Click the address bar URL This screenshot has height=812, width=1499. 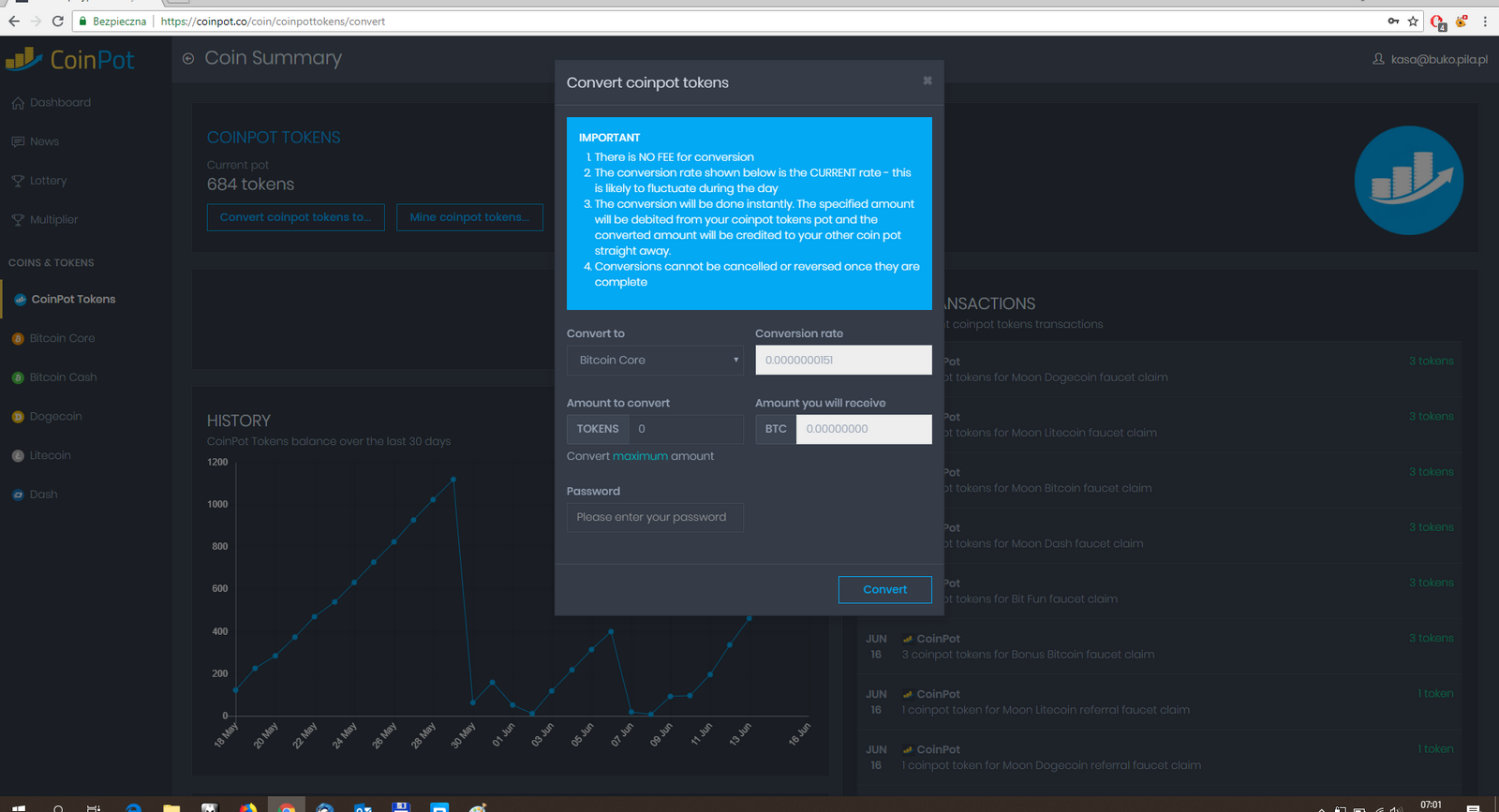(273, 22)
